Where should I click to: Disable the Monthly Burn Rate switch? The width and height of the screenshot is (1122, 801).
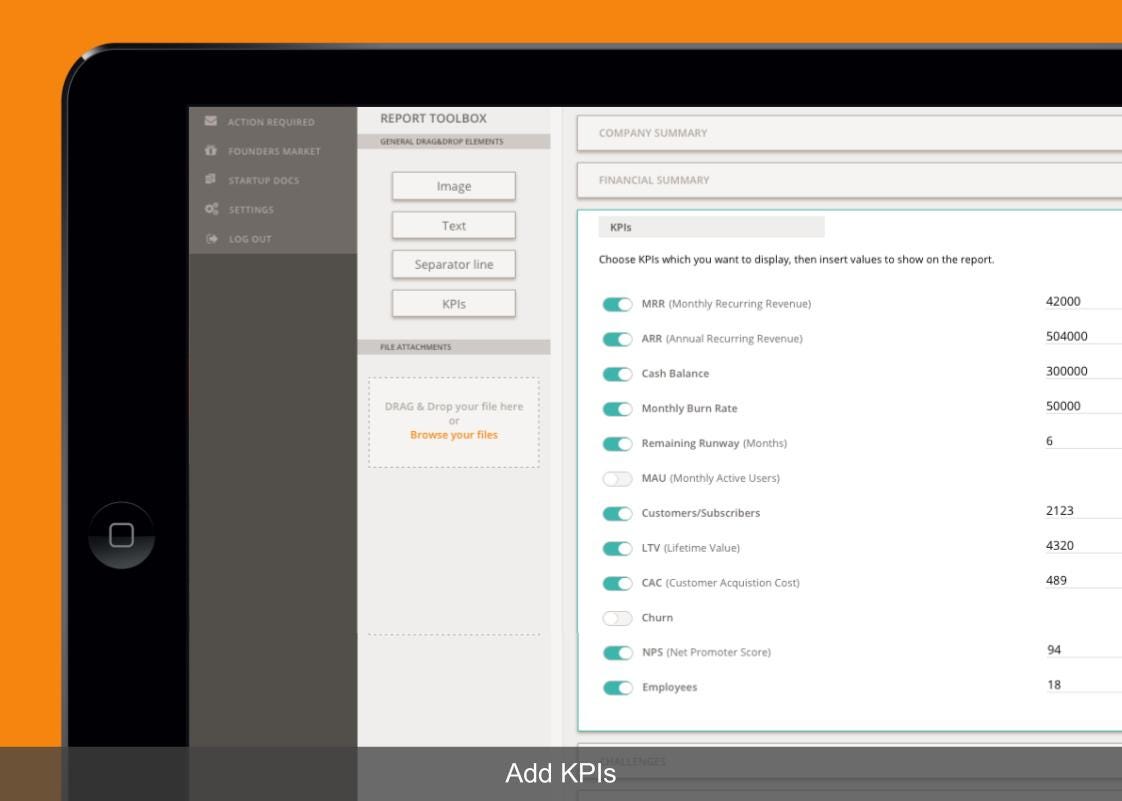pos(618,409)
